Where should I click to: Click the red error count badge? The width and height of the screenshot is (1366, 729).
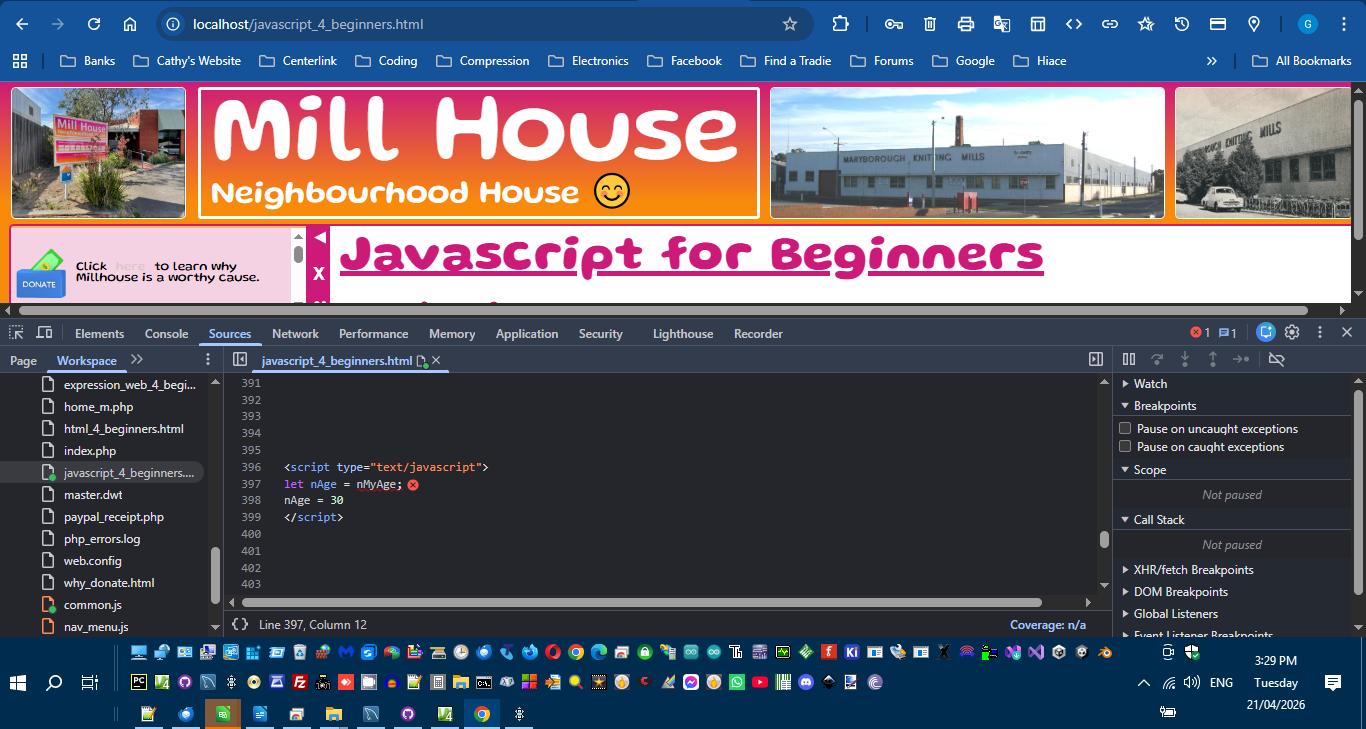[1200, 333]
